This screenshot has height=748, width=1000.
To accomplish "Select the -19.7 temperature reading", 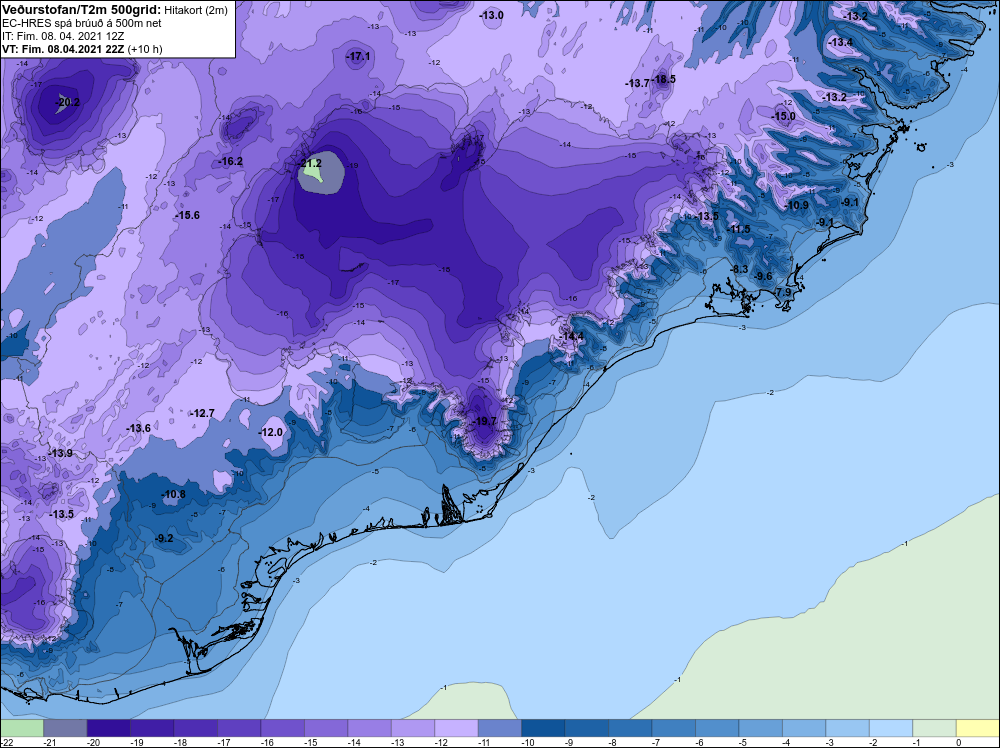I will coord(485,422).
